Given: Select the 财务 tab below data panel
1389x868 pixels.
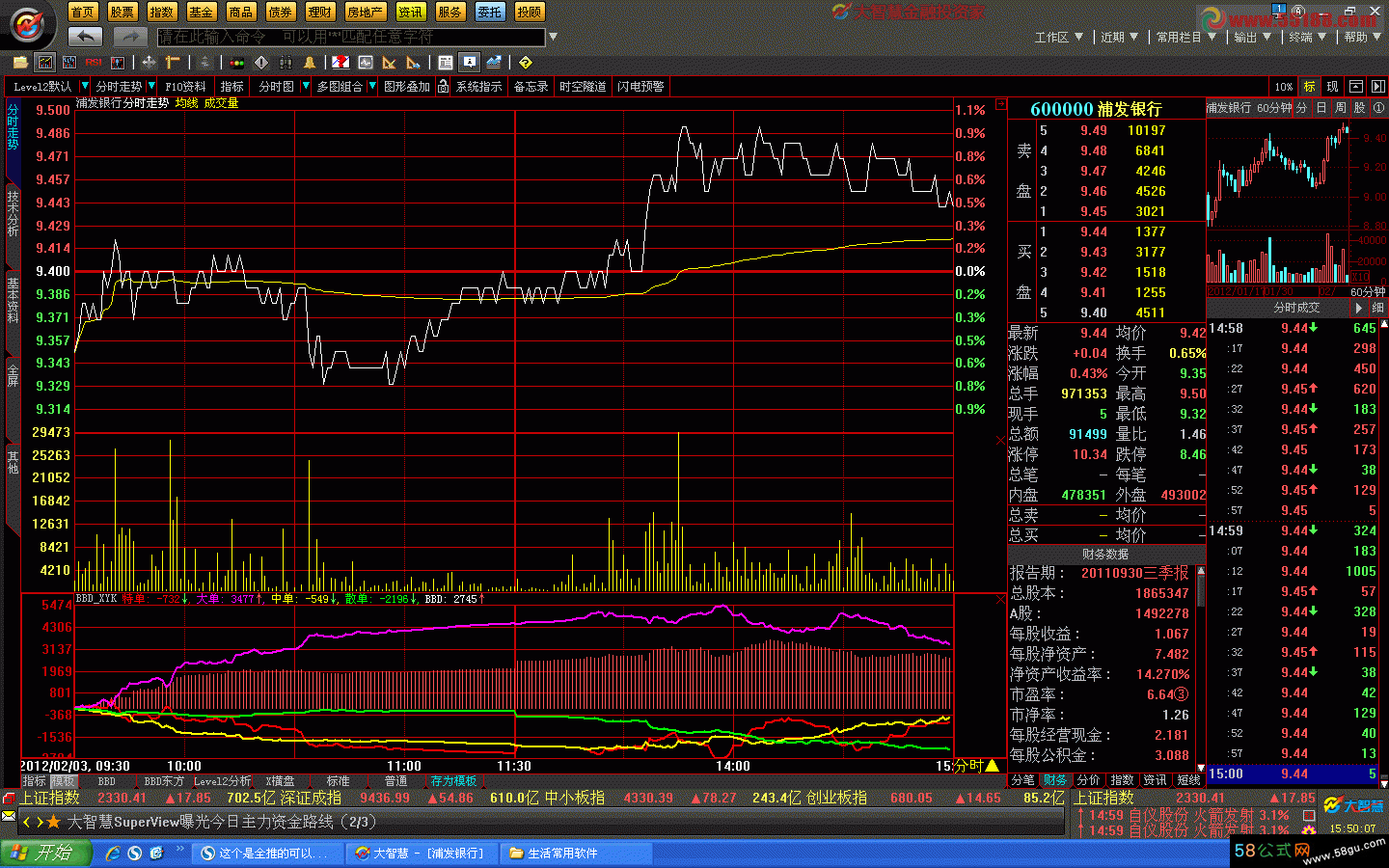Looking at the screenshot, I should tap(1055, 779).
